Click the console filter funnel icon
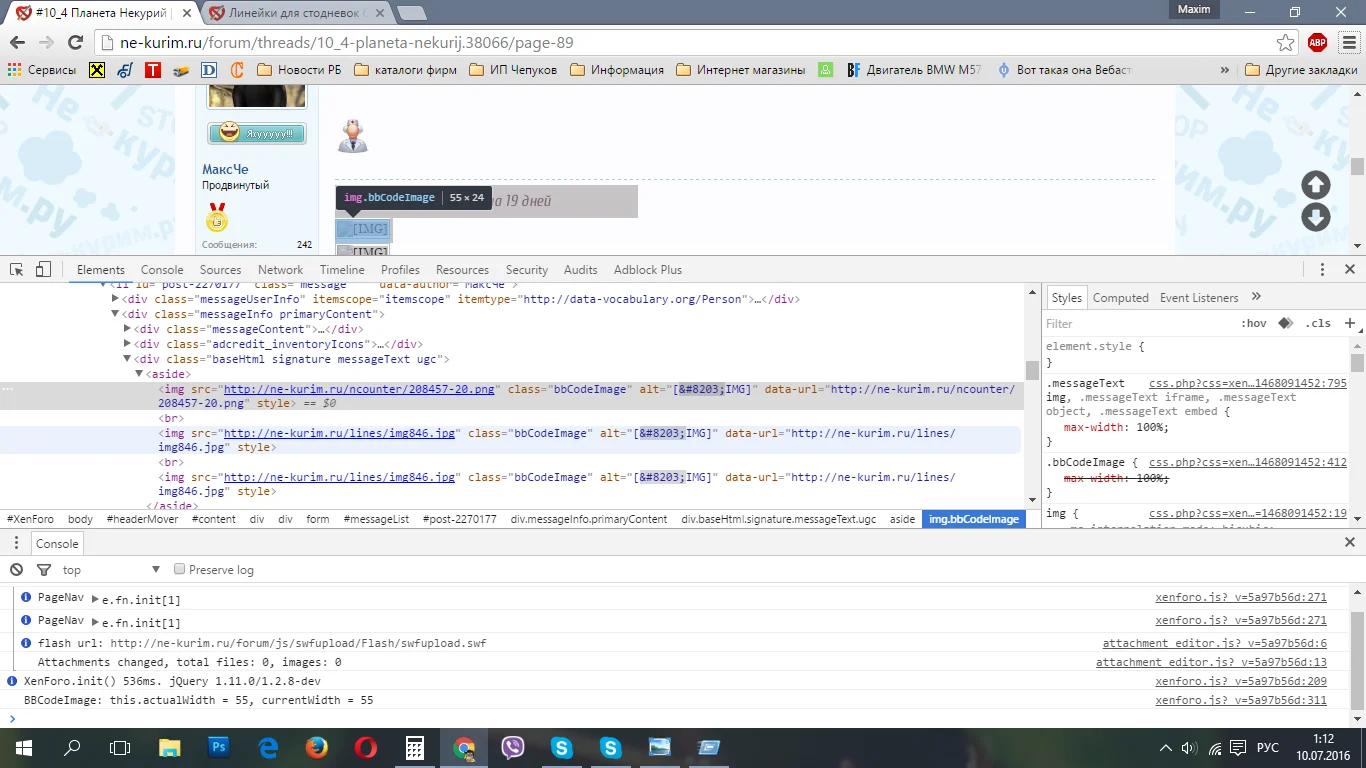Image resolution: width=1366 pixels, height=768 pixels. [43, 570]
